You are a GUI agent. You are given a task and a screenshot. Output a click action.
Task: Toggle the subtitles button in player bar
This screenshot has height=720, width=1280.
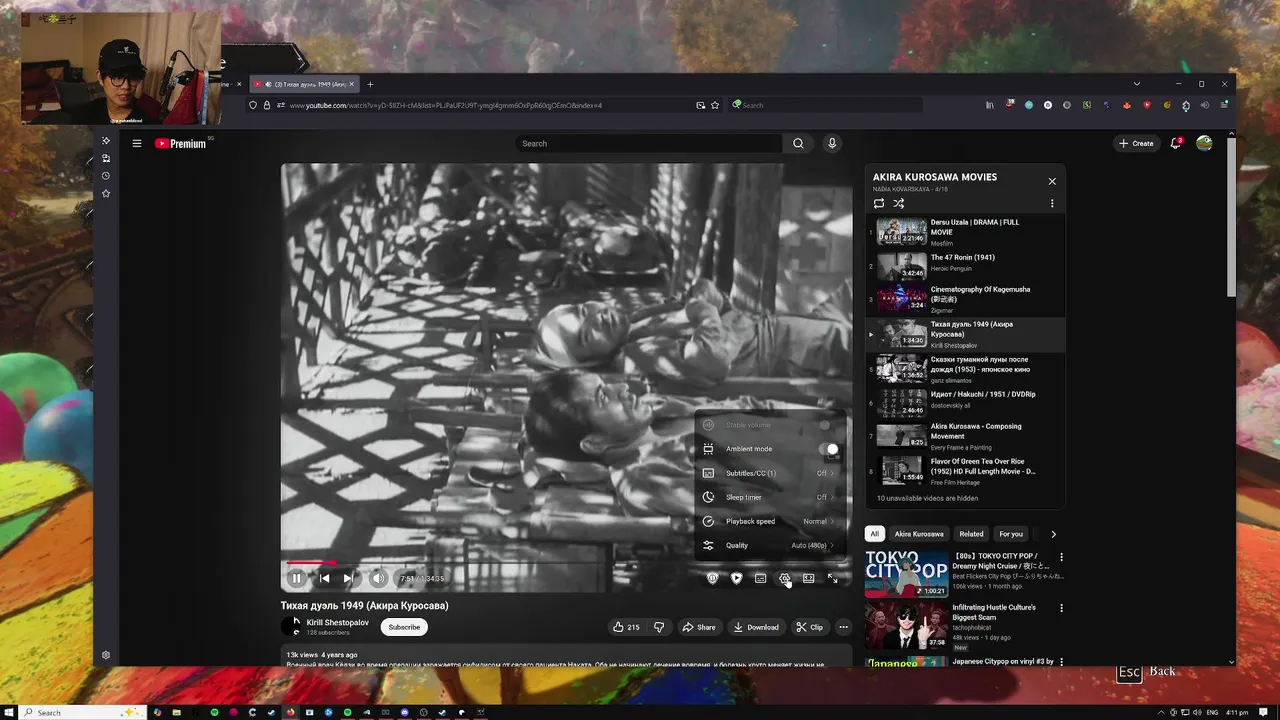click(760, 578)
